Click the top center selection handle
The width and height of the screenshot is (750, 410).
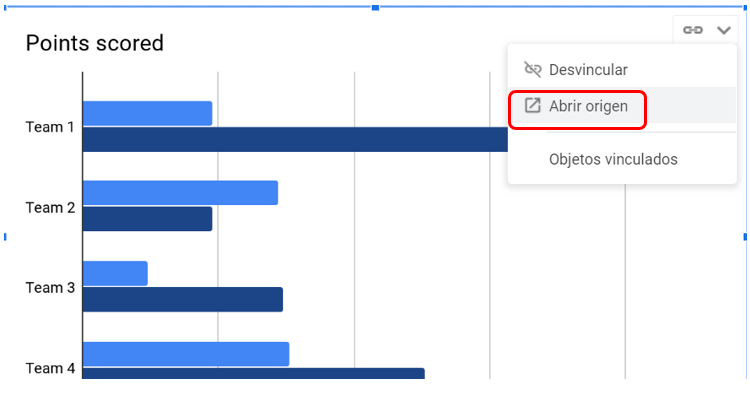coord(375,7)
